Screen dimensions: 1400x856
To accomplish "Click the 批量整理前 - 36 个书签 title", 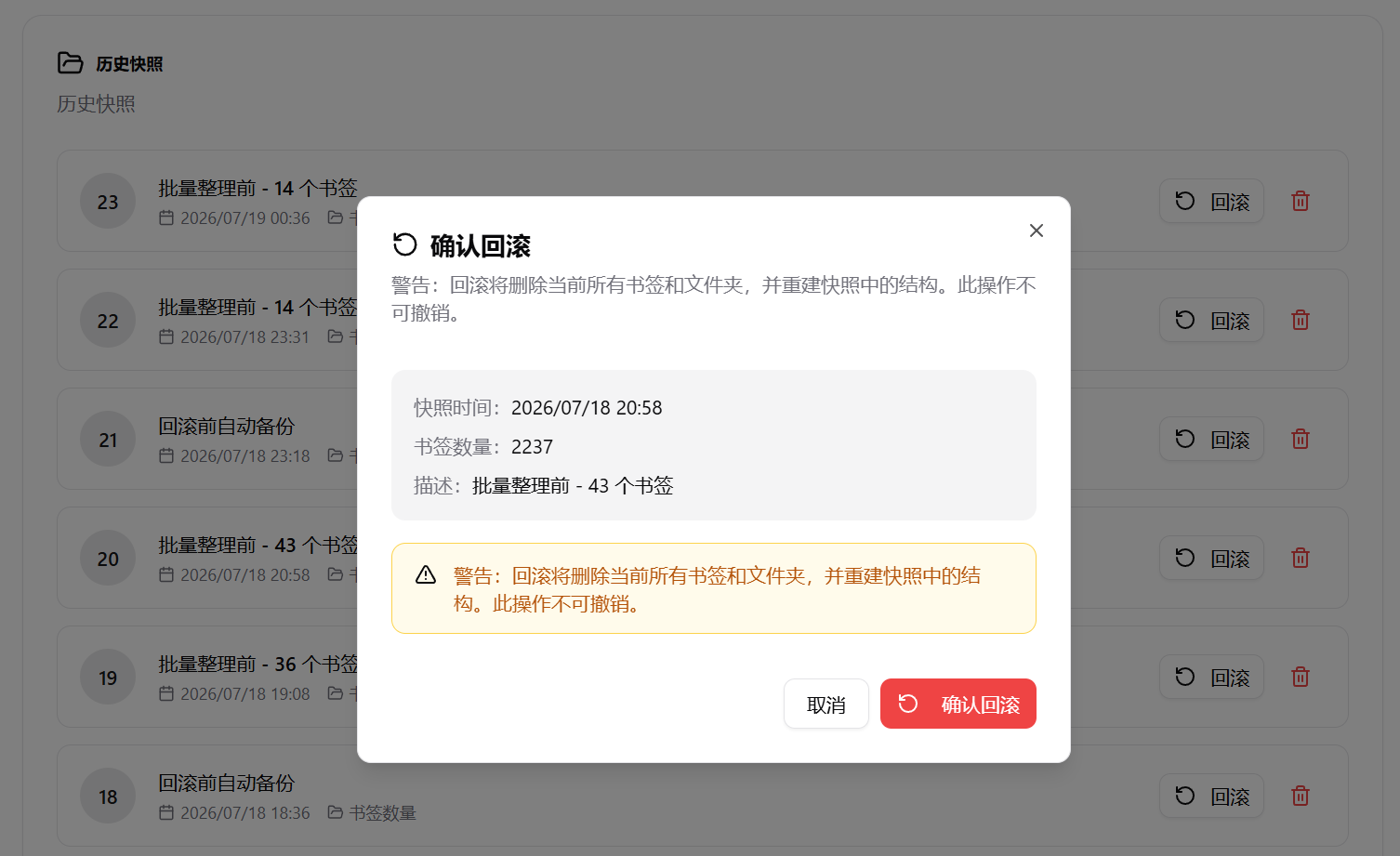I will [x=258, y=664].
